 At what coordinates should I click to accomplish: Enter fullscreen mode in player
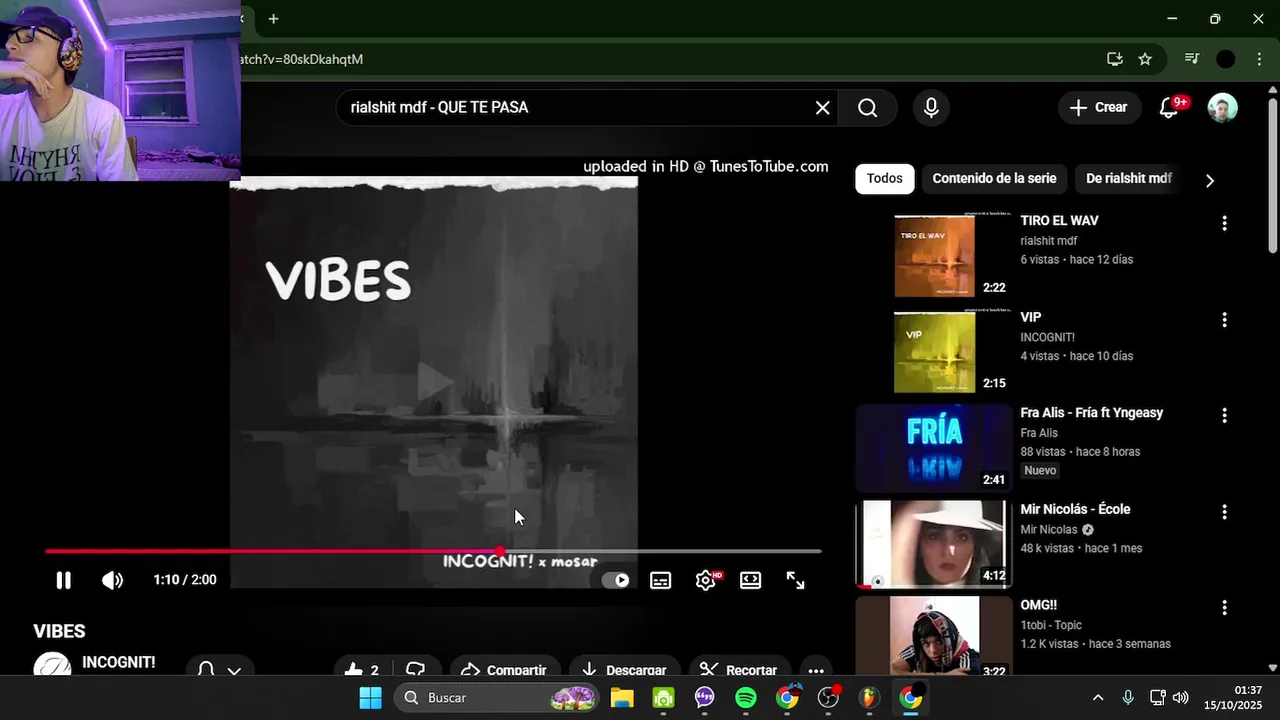(796, 580)
